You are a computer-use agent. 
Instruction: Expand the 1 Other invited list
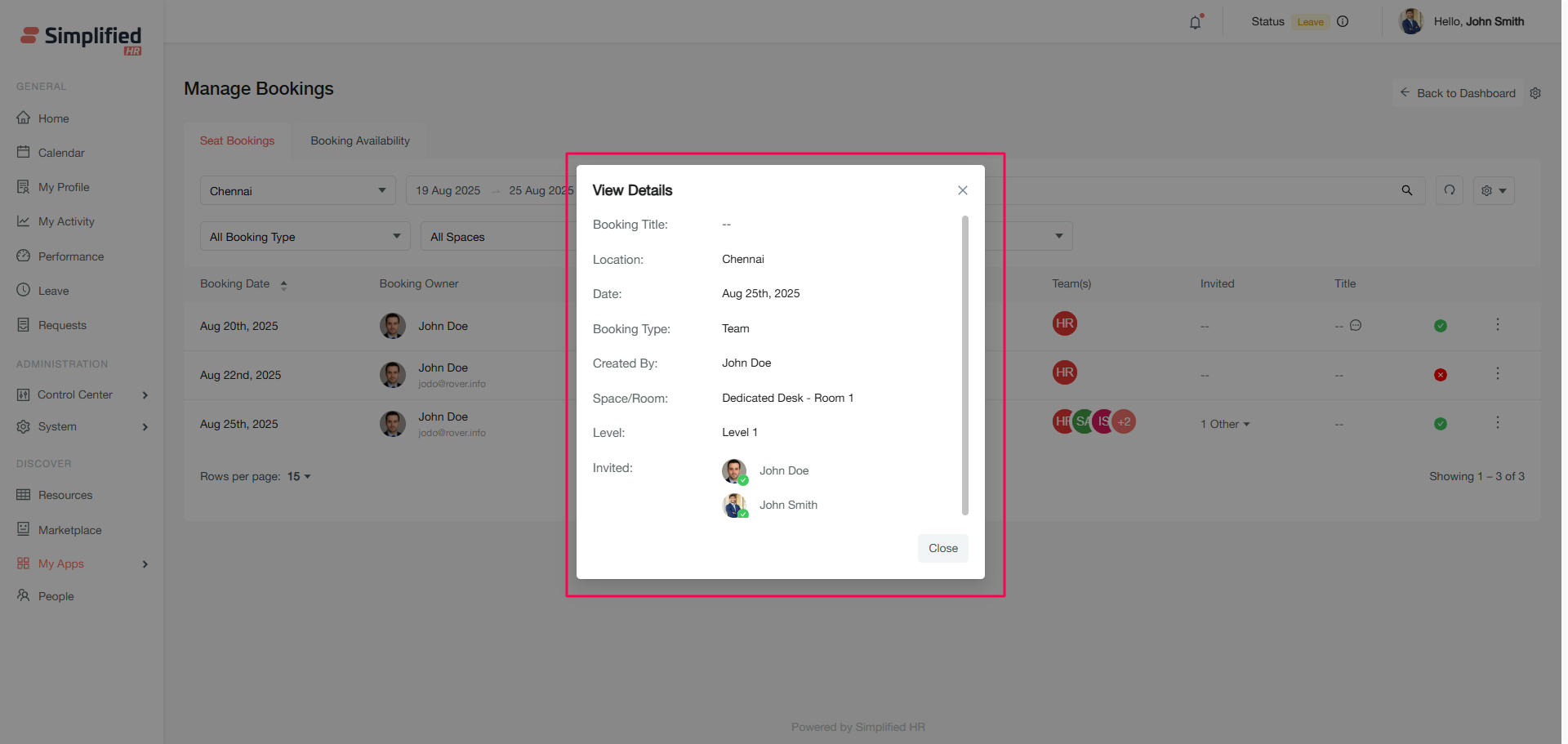click(1225, 424)
